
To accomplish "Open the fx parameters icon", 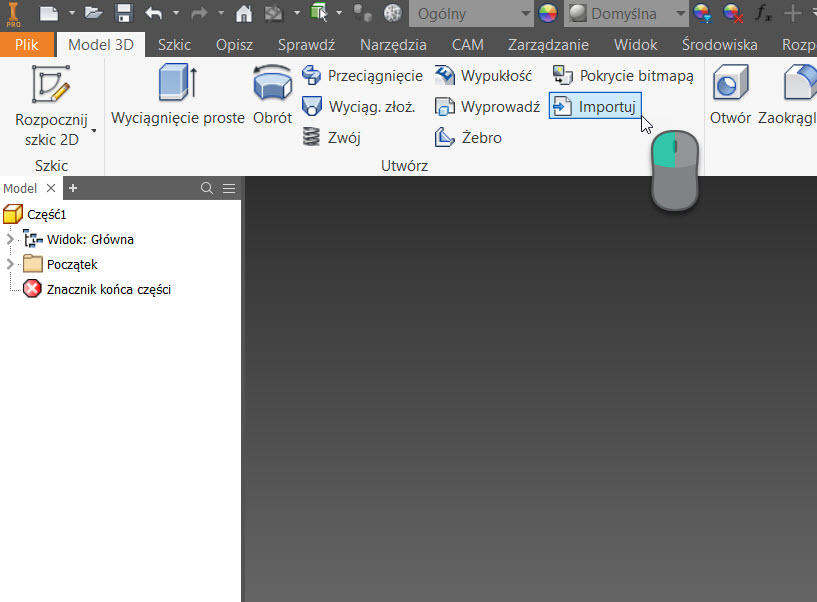I will pyautogui.click(x=763, y=14).
